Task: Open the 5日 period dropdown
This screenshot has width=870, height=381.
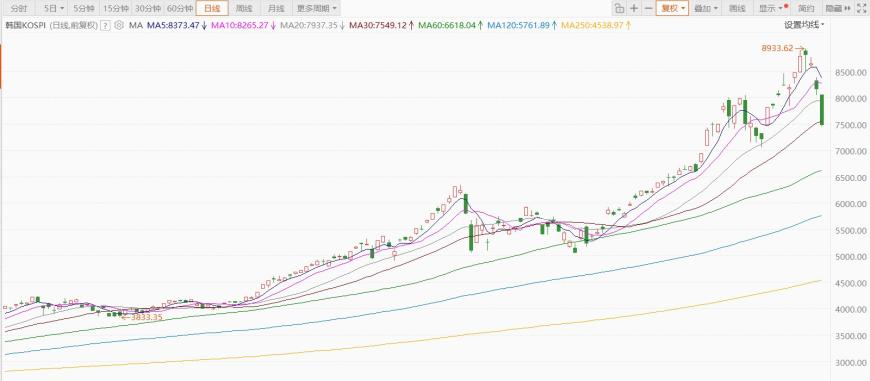Action: click(54, 8)
